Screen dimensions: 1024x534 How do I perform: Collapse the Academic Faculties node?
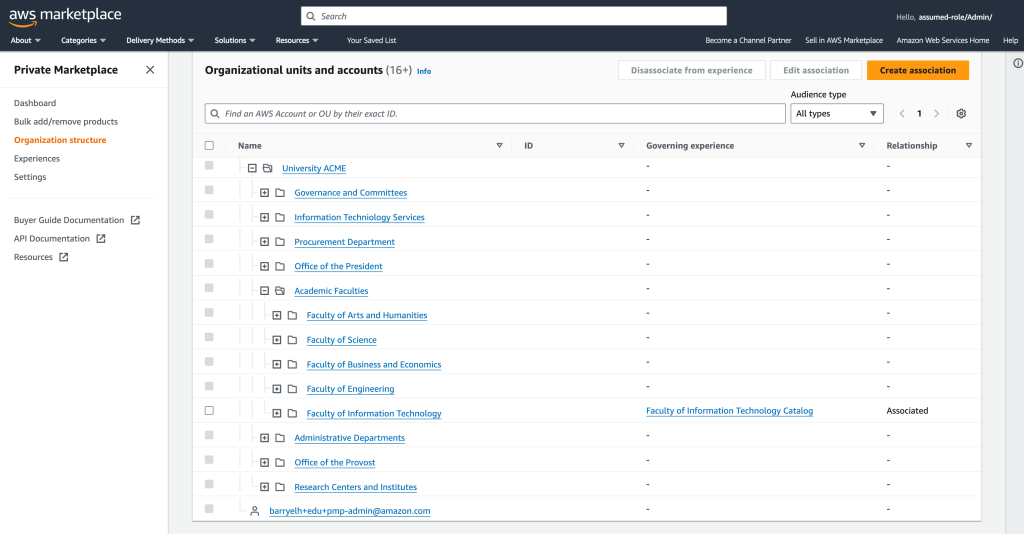point(264,291)
